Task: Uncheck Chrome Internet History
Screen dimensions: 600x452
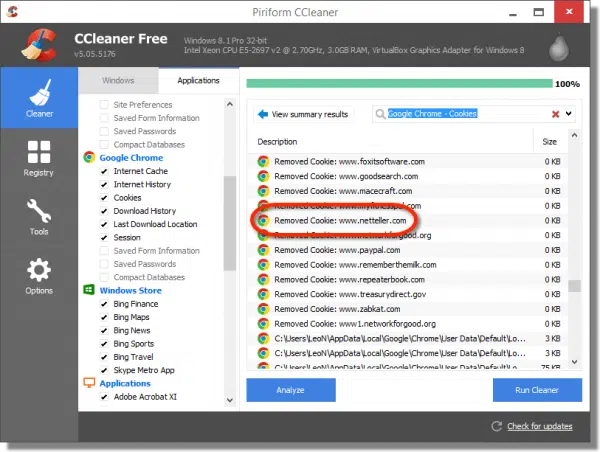Action: pyautogui.click(x=104, y=184)
